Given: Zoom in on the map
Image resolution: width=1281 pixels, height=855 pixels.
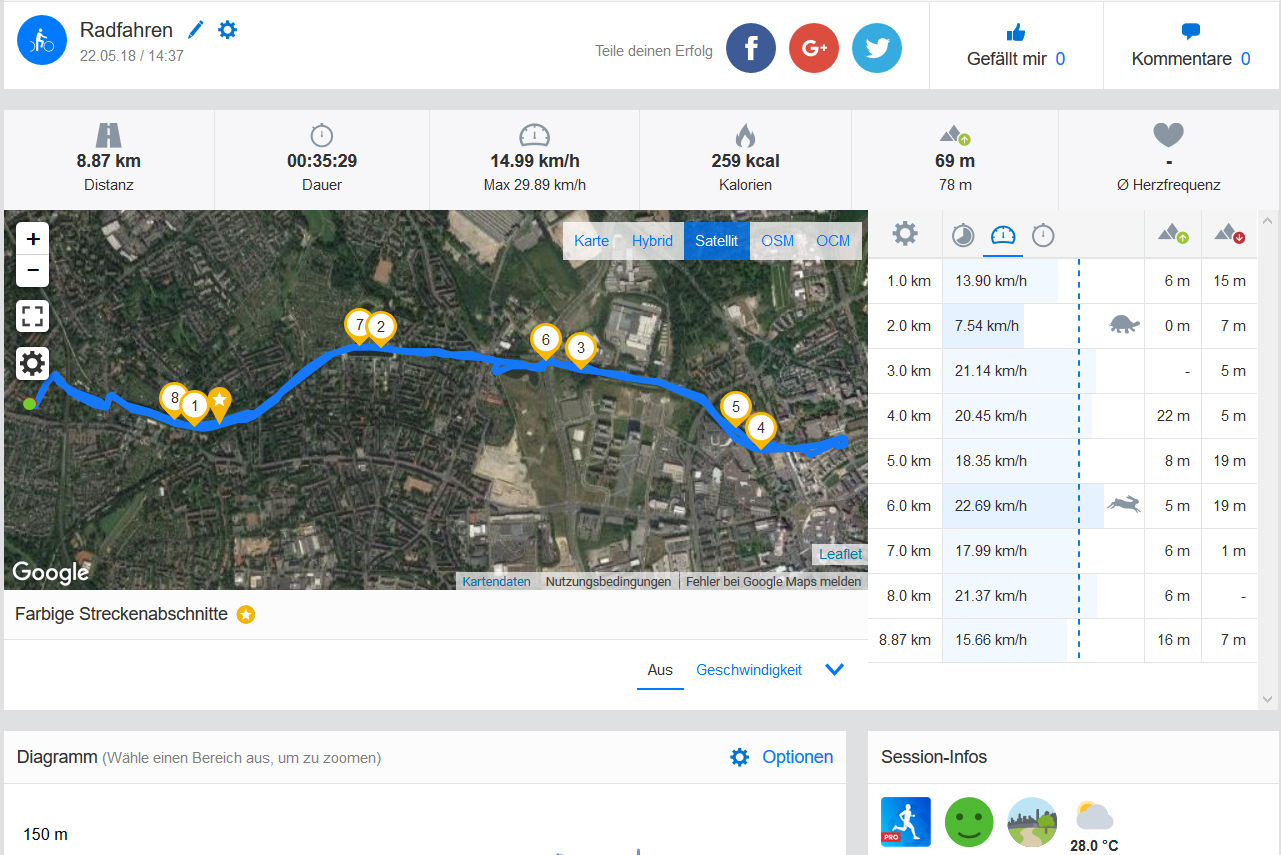Looking at the screenshot, I should 33,239.
